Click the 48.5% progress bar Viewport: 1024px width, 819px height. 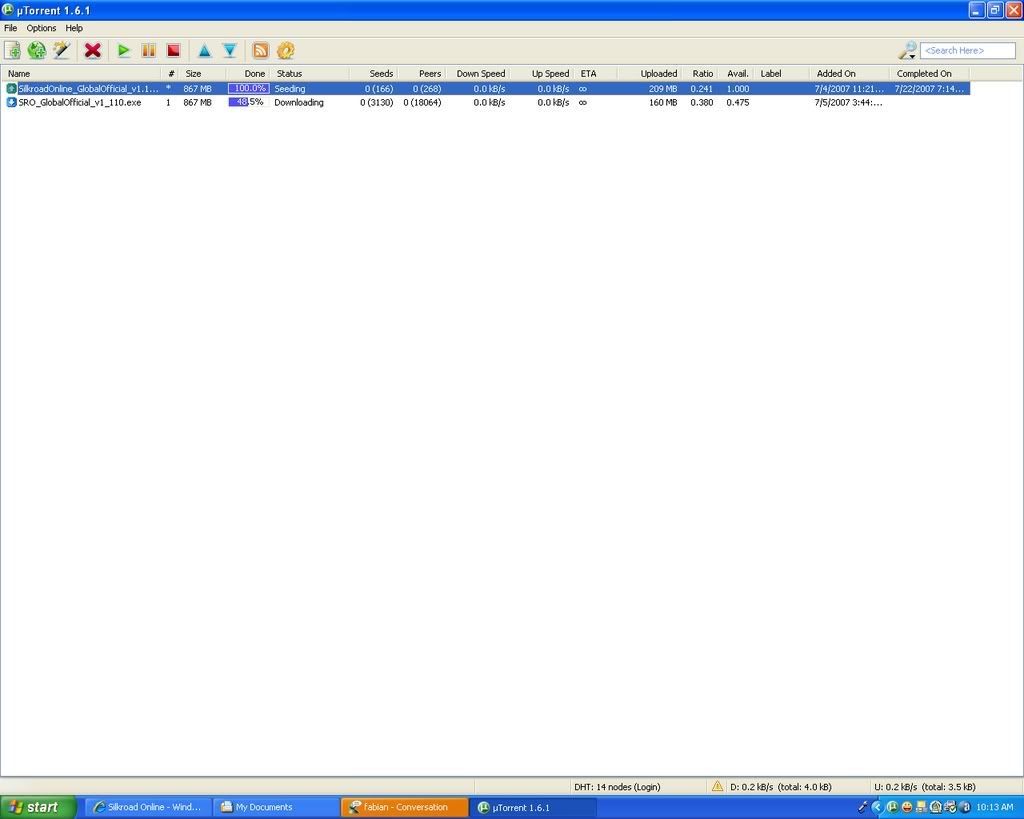click(x=248, y=102)
